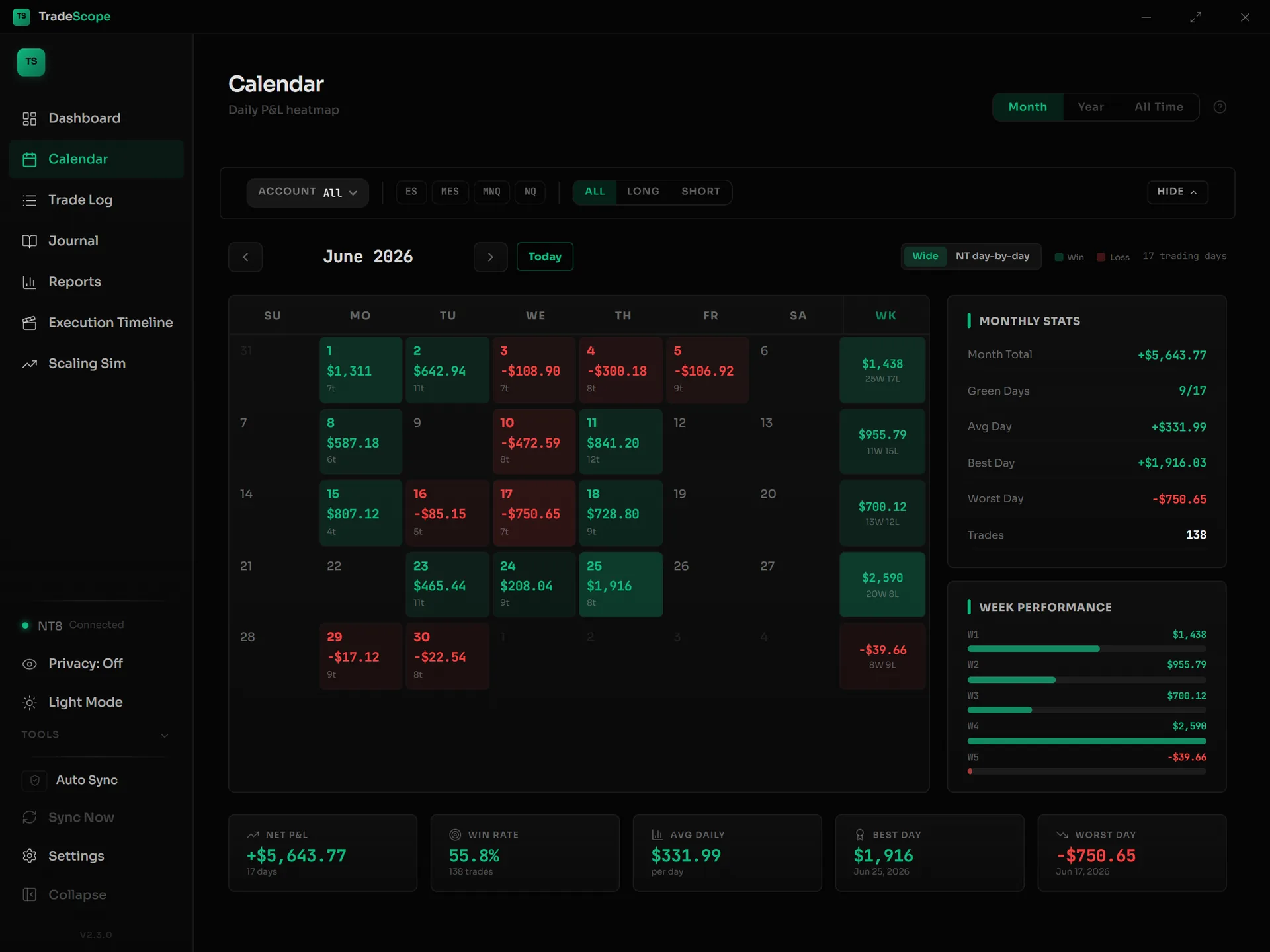Click the Calendar icon in the sidebar
Image resolution: width=1270 pixels, height=952 pixels.
click(x=29, y=159)
